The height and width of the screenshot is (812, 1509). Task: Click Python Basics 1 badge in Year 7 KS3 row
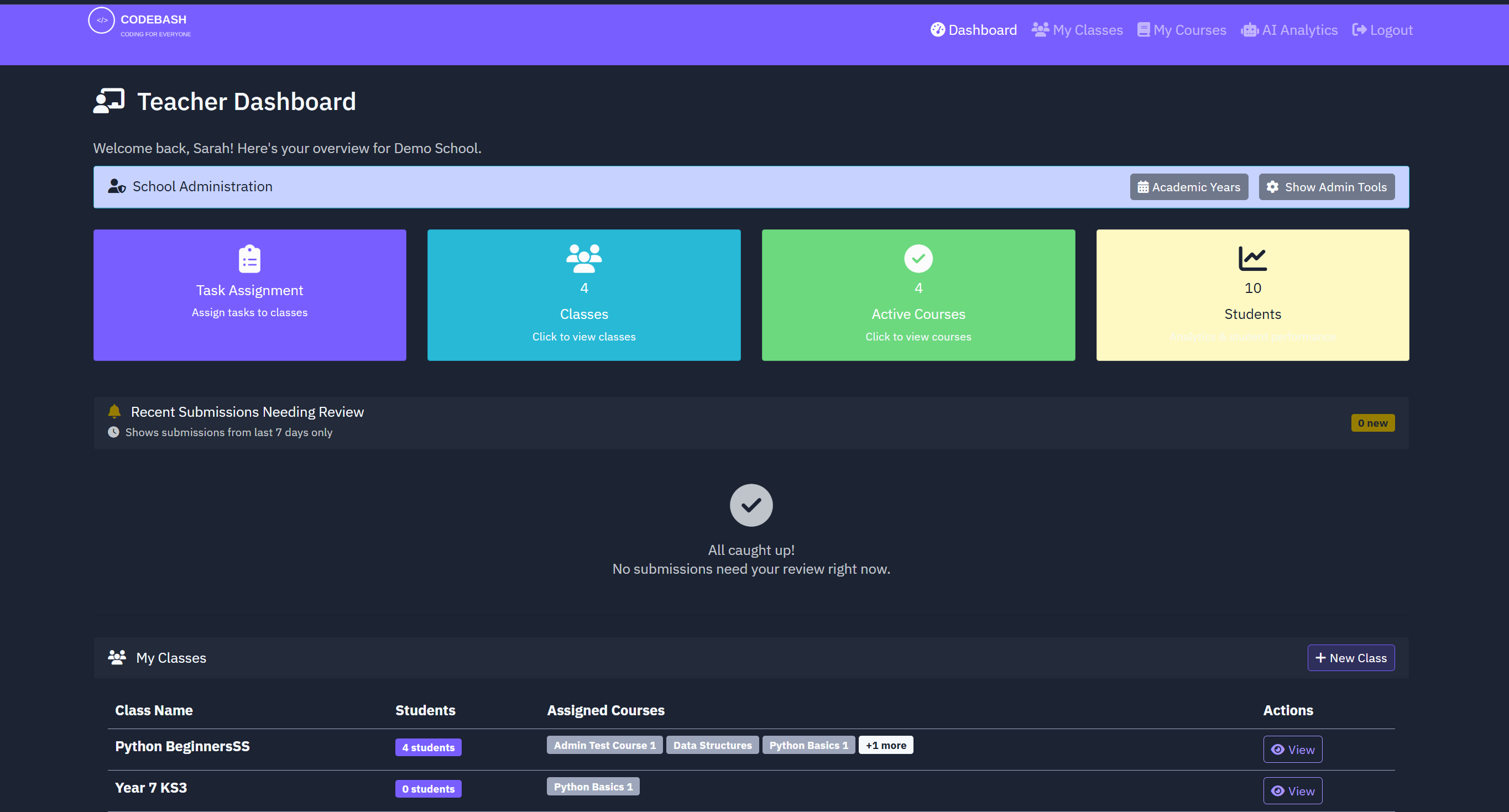coord(593,787)
